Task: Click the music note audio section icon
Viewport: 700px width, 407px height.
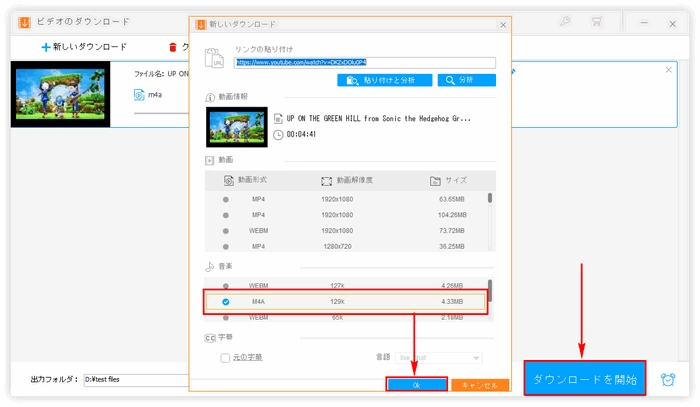Action: [210, 267]
